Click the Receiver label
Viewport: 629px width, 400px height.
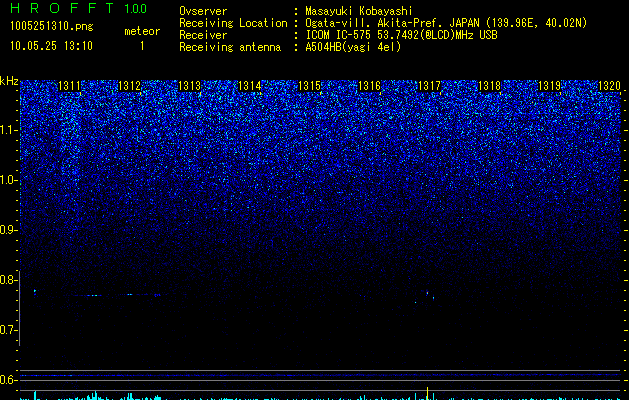(x=203, y=35)
